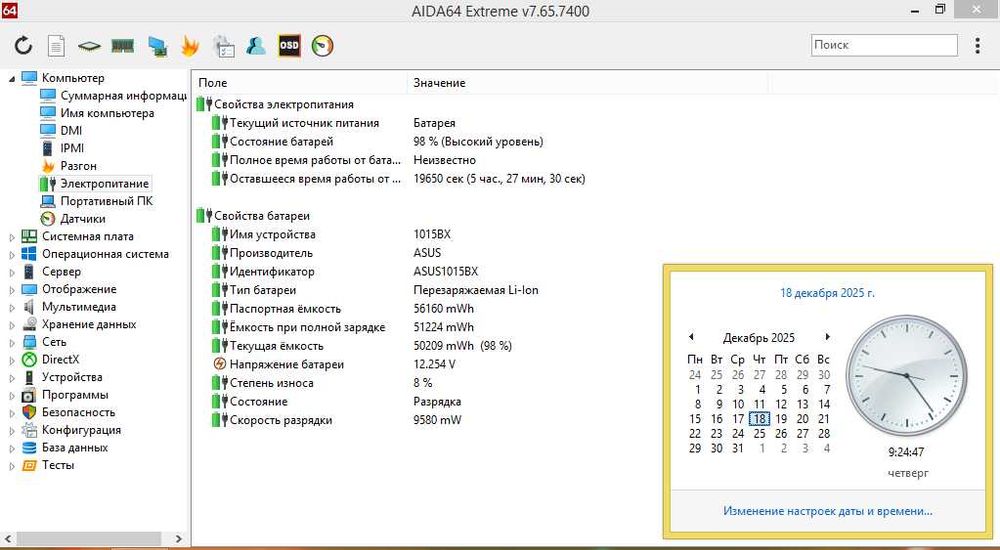Click the Декабрь 2025 calendar header
Screen dimensions: 1000x550
(759, 338)
